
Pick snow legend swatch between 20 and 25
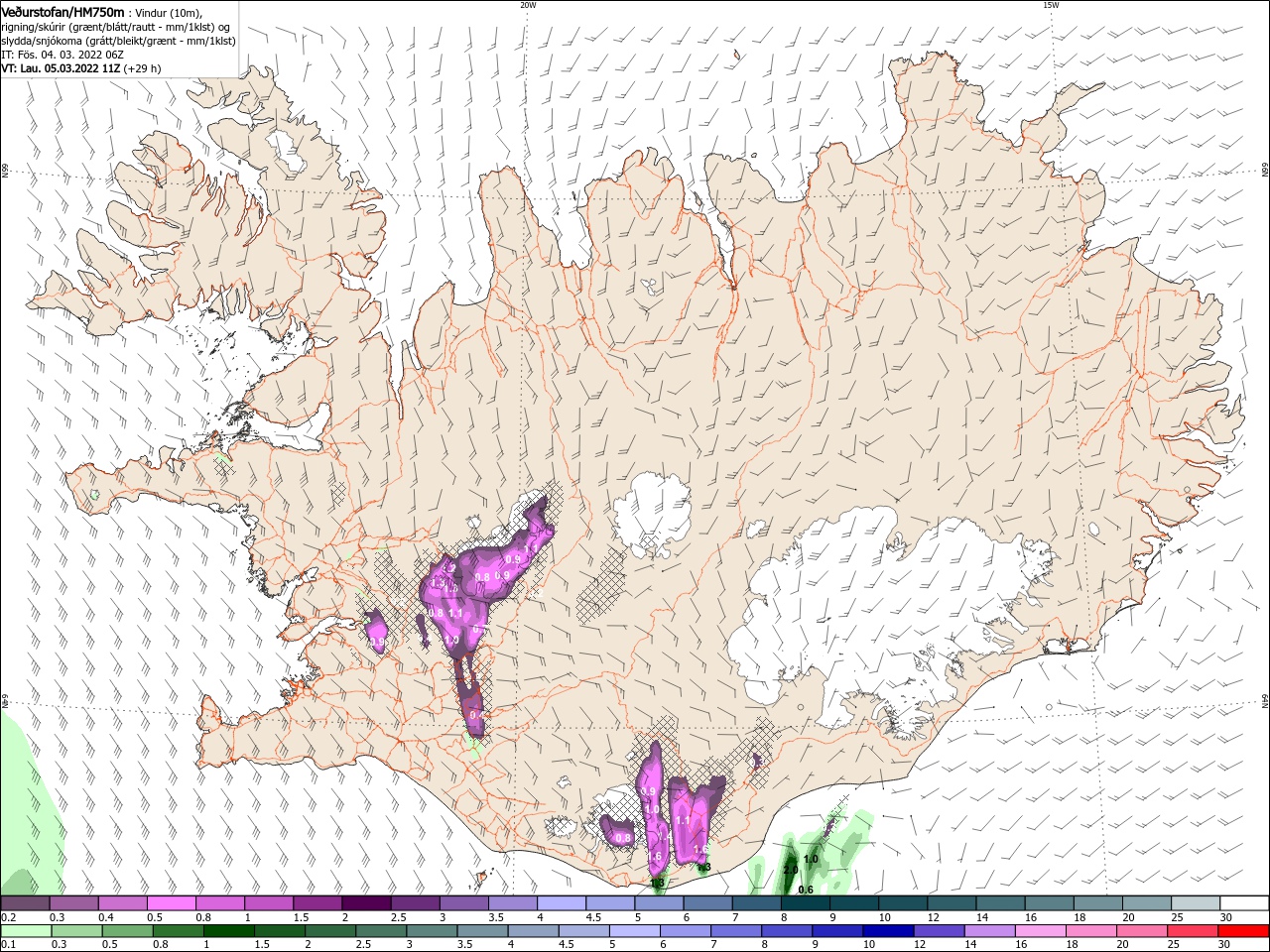coord(1148,903)
